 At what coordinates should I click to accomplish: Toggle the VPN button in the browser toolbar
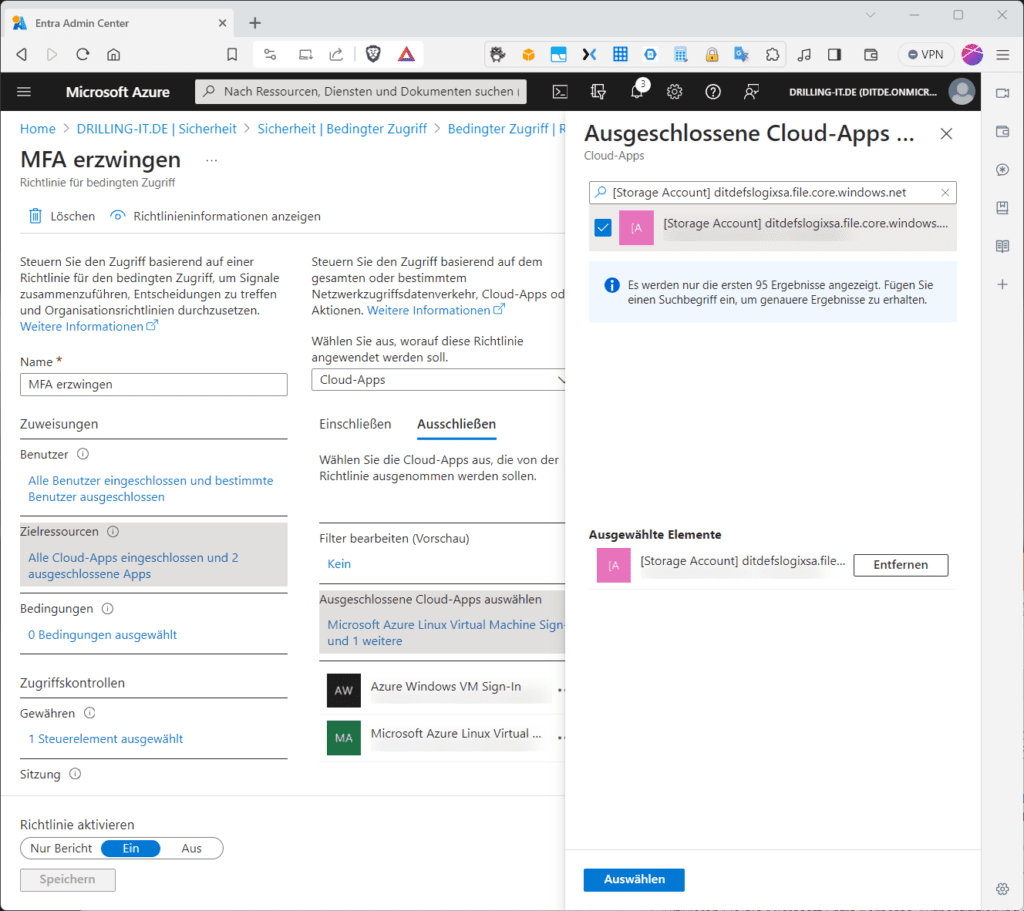[x=926, y=55]
